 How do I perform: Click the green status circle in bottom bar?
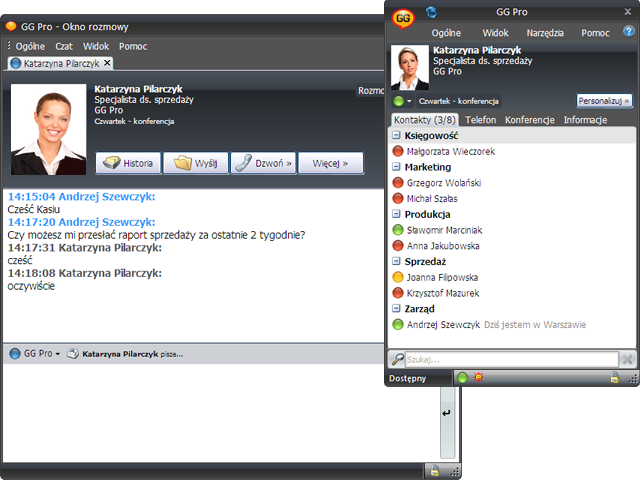click(462, 378)
